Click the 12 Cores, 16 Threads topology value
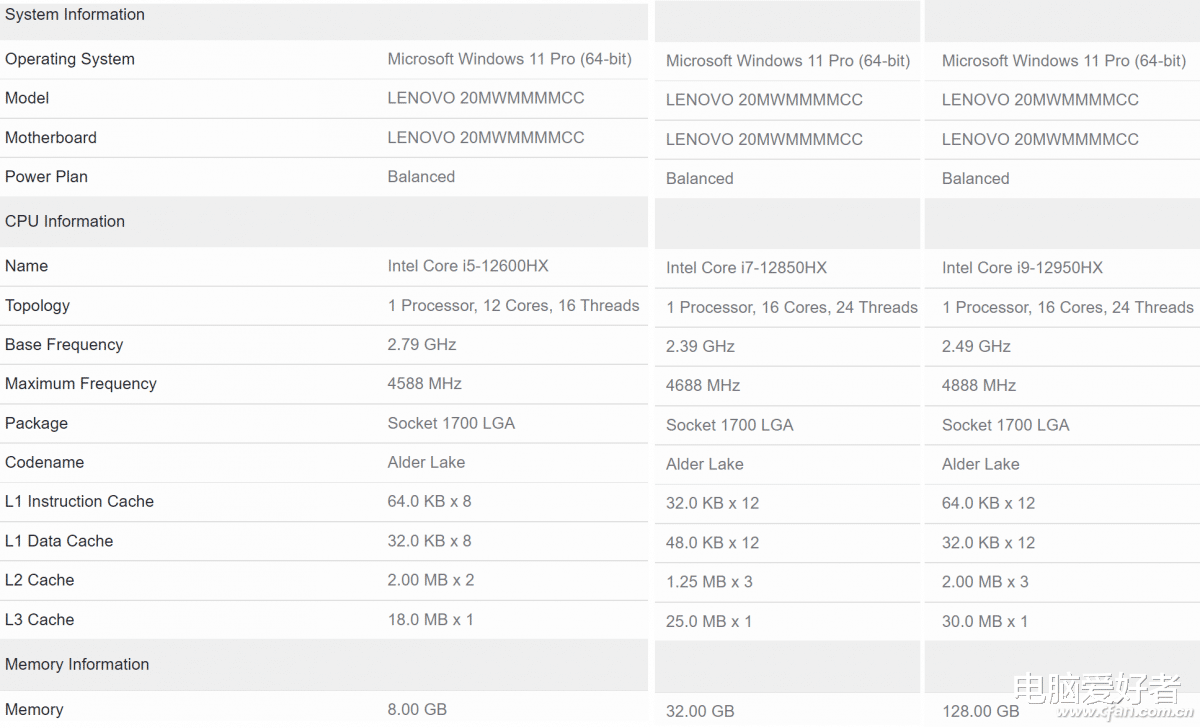This screenshot has width=1200, height=728. pyautogui.click(x=513, y=306)
